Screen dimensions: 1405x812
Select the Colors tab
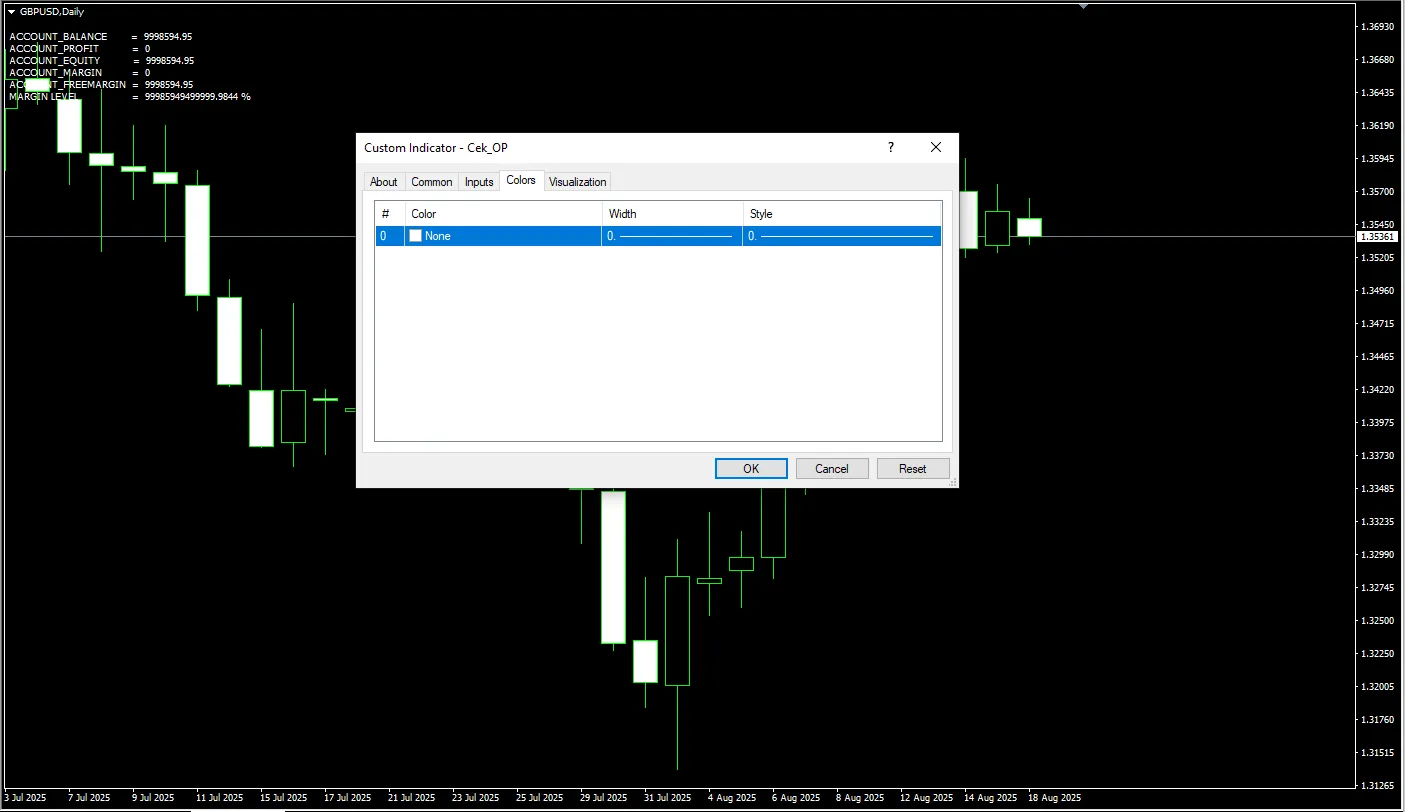click(521, 181)
